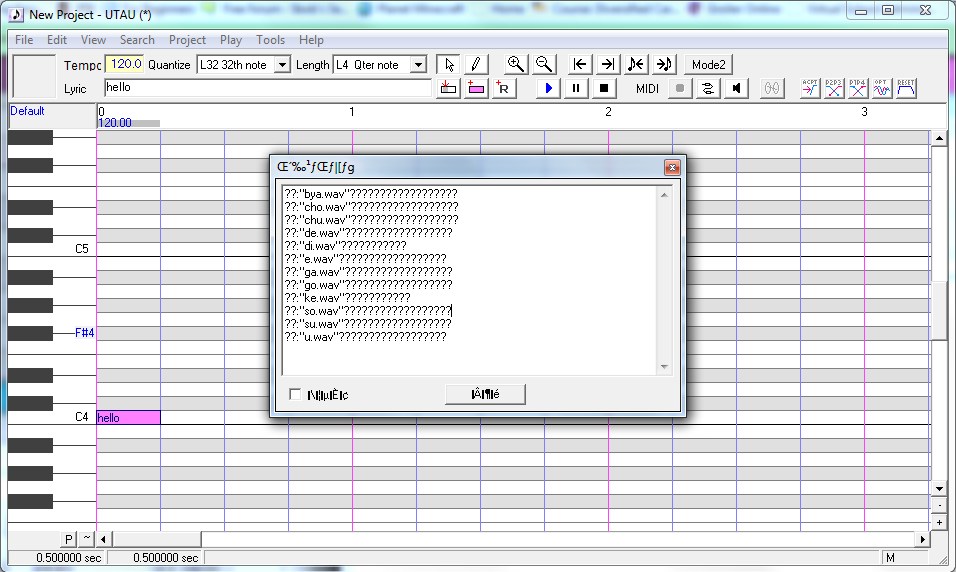This screenshot has width=956, height=572.
Task: Click the add pink note icon
Action: 476,88
